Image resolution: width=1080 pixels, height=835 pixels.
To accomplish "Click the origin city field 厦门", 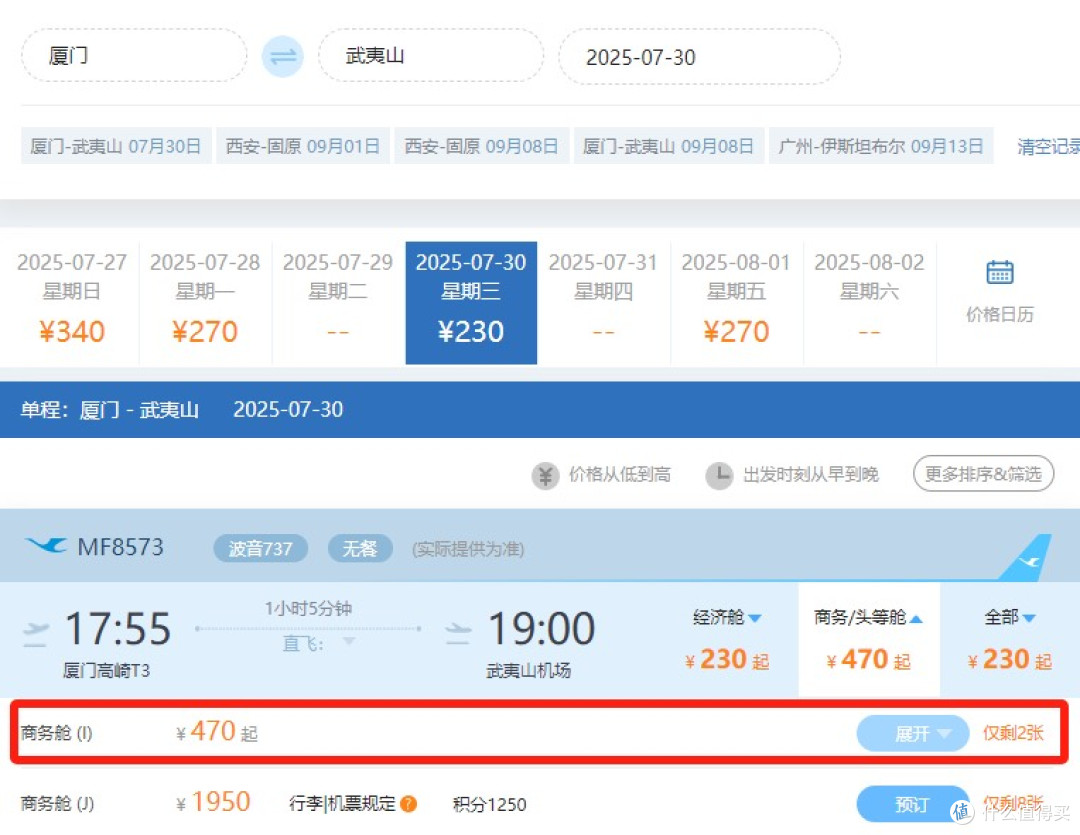I will point(134,56).
